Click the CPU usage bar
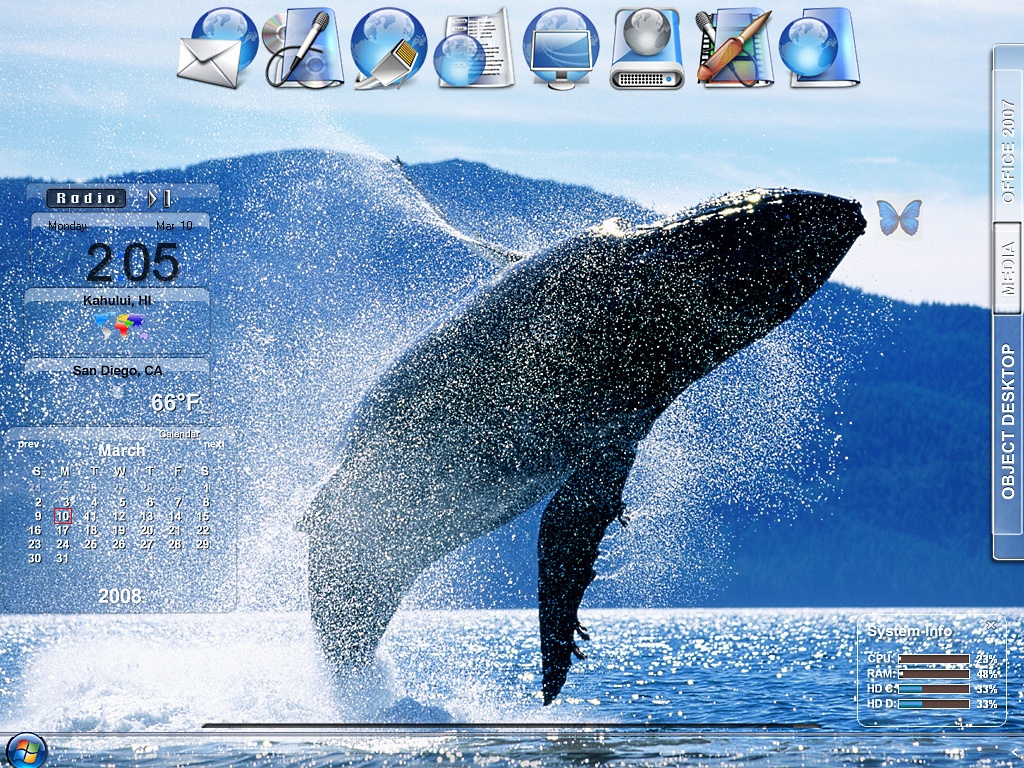This screenshot has height=768, width=1024. pyautogui.click(x=934, y=659)
